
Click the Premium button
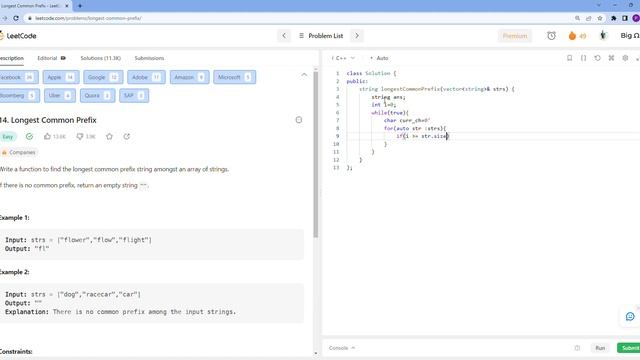pos(515,36)
